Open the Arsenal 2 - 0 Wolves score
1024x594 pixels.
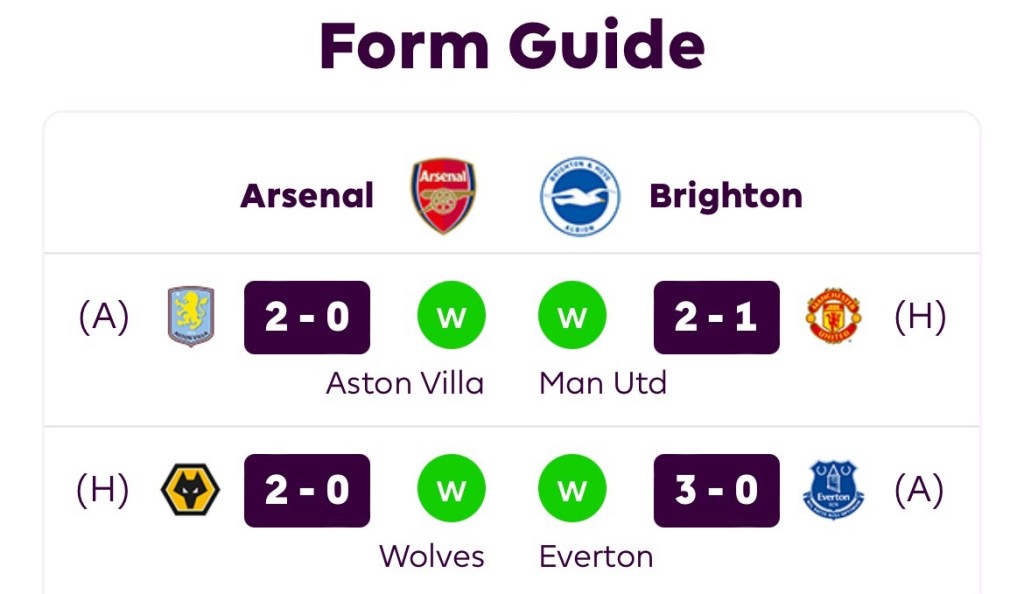[307, 490]
